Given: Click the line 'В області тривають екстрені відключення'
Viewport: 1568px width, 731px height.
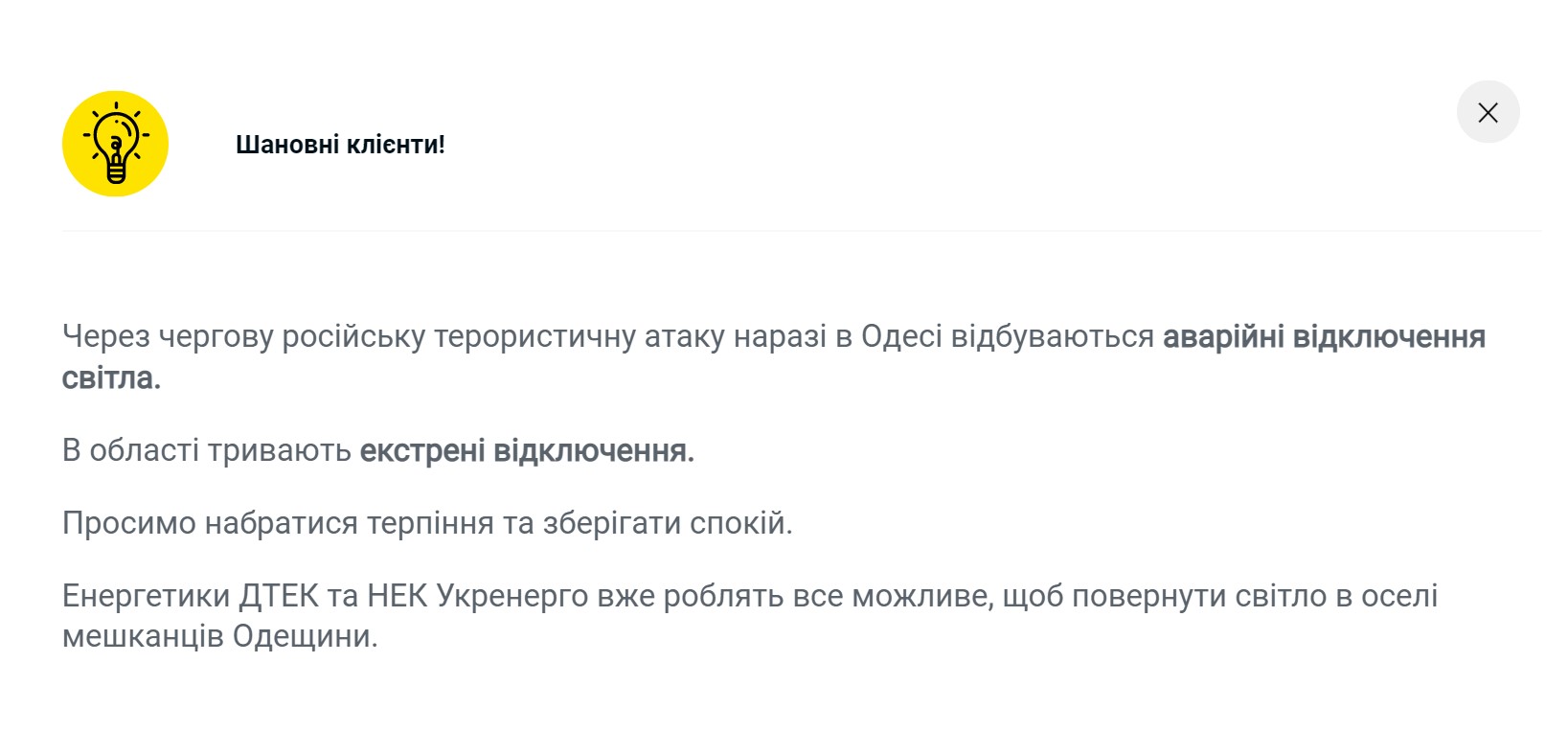Looking at the screenshot, I should 378,450.
